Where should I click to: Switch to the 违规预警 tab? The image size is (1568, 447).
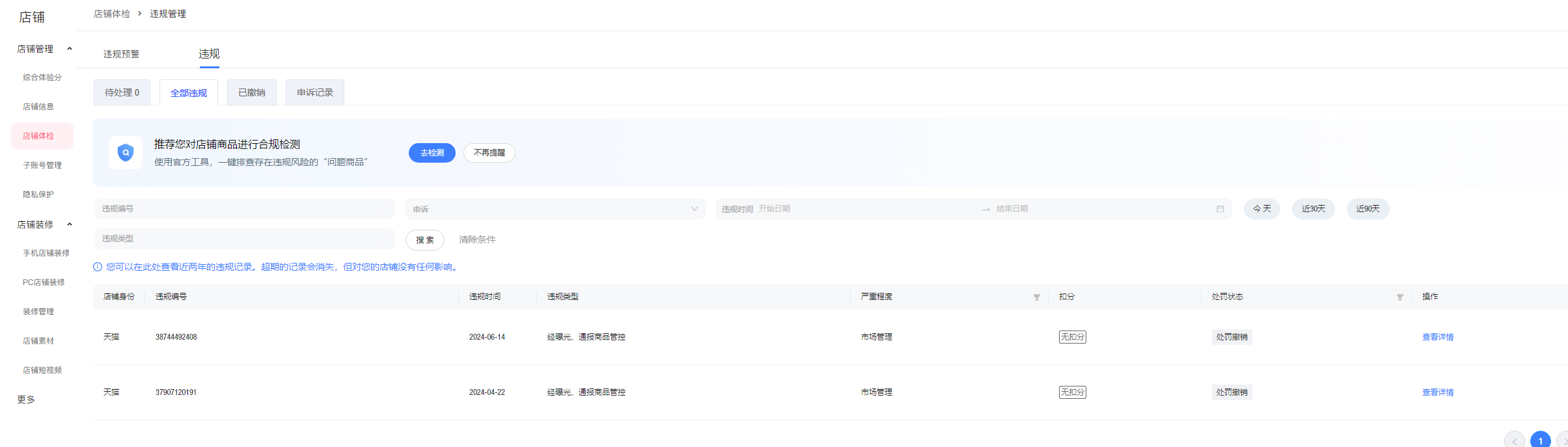tap(121, 54)
